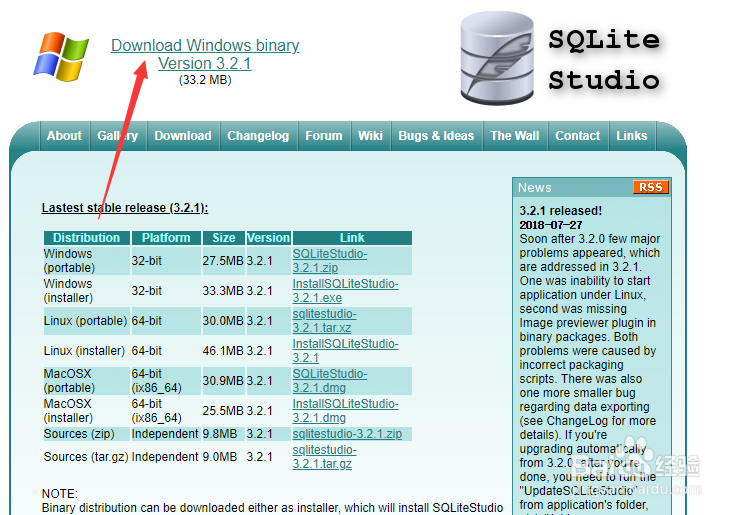Viewport: 743px width, 515px height.
Task: Open the About menu item
Action: tap(64, 136)
